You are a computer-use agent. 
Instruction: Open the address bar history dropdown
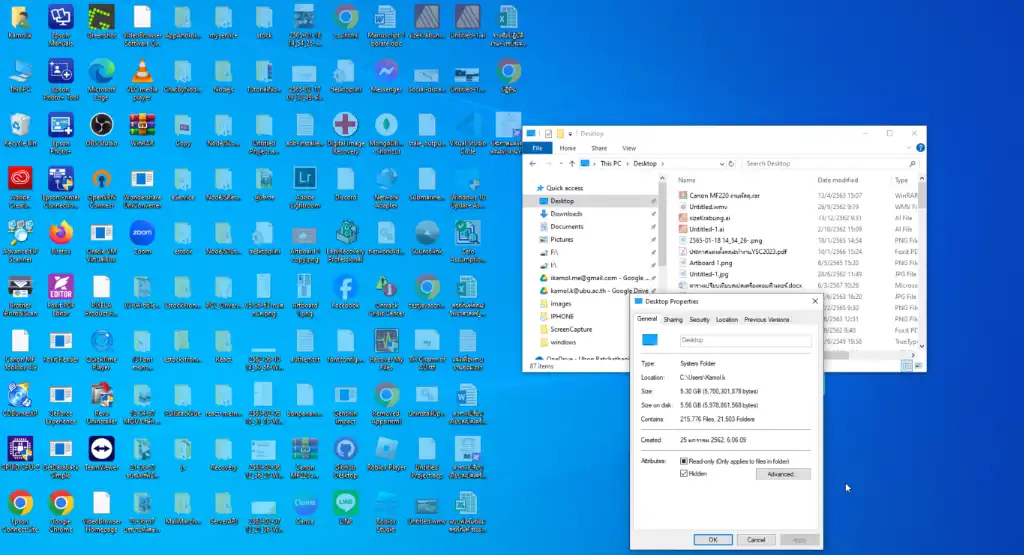pyautogui.click(x=722, y=164)
